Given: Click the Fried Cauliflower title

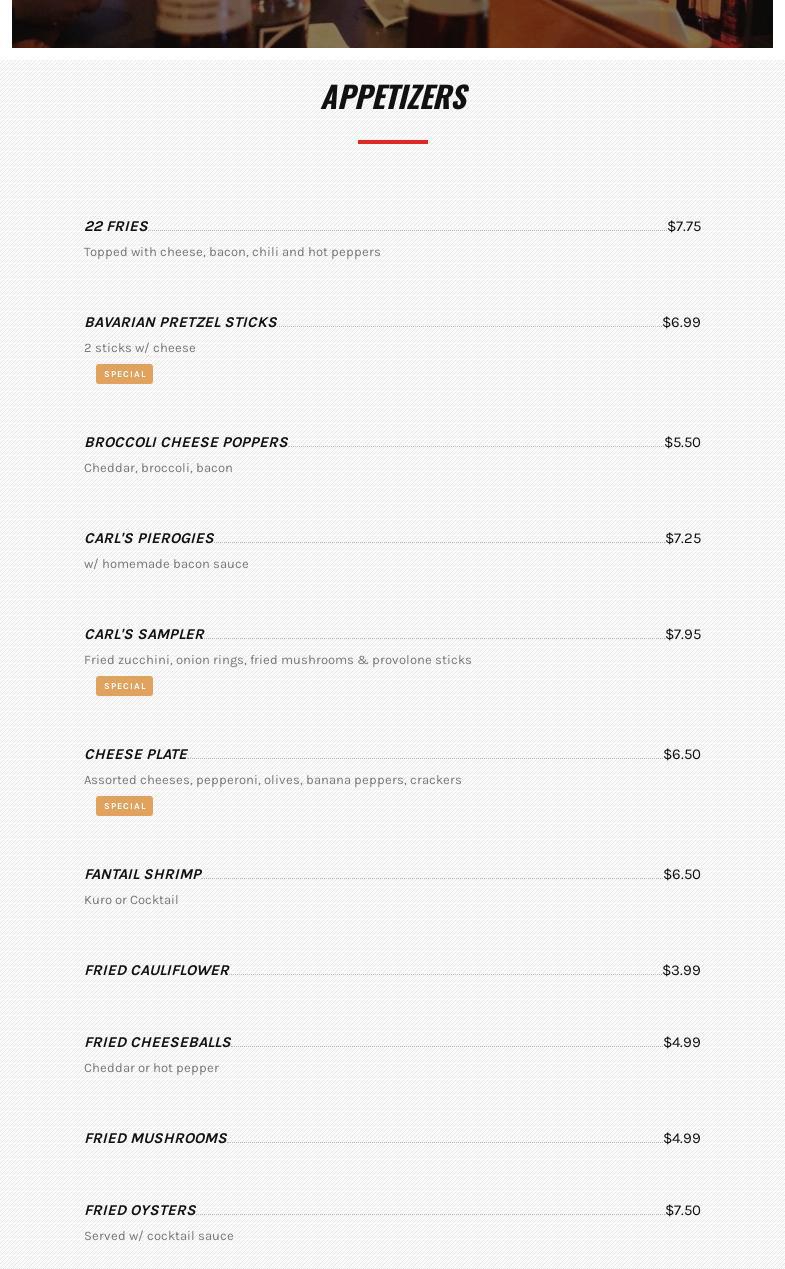Looking at the screenshot, I should (x=157, y=970).
